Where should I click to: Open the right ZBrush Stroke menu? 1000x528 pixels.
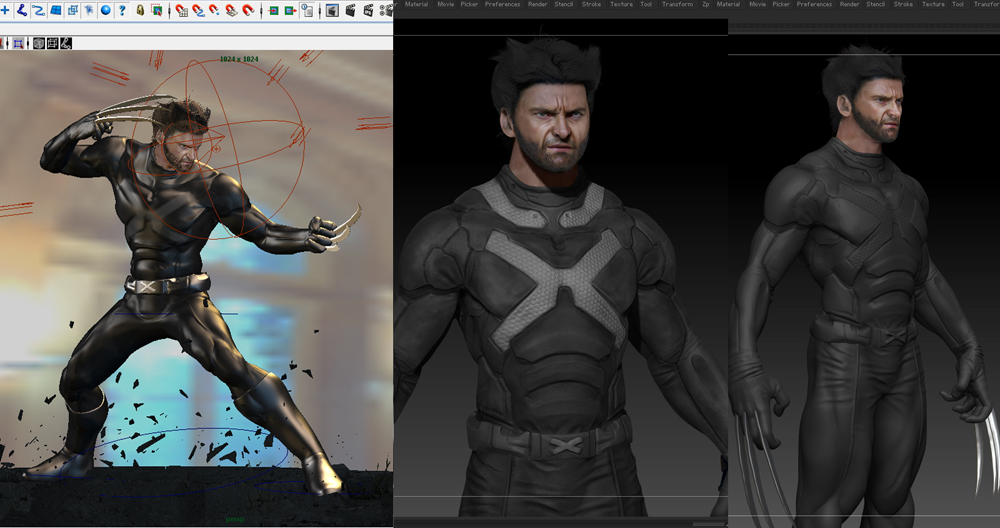pos(903,4)
